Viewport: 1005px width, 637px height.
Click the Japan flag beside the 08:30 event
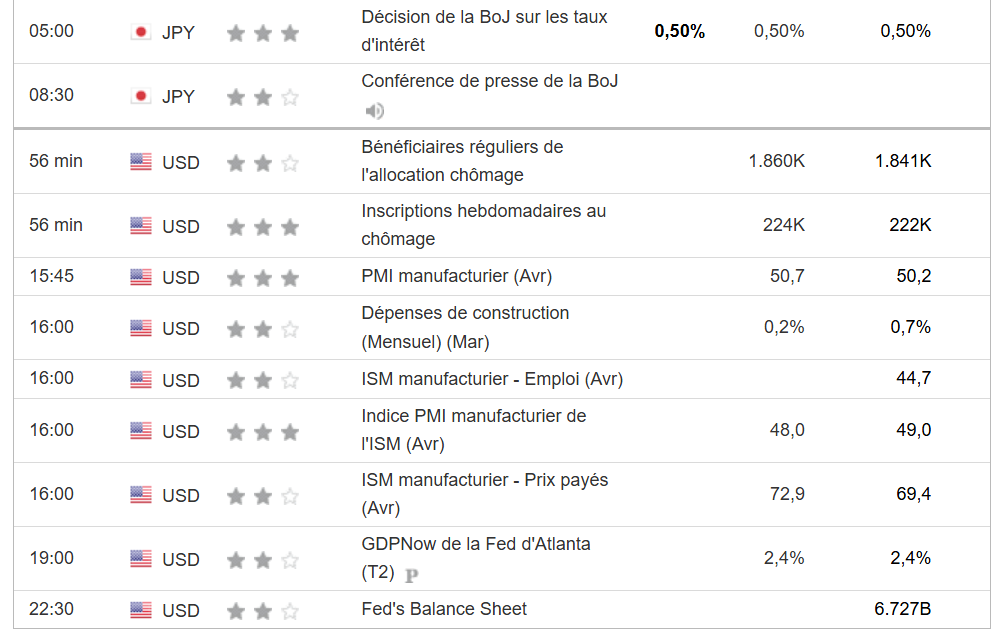(x=141, y=96)
